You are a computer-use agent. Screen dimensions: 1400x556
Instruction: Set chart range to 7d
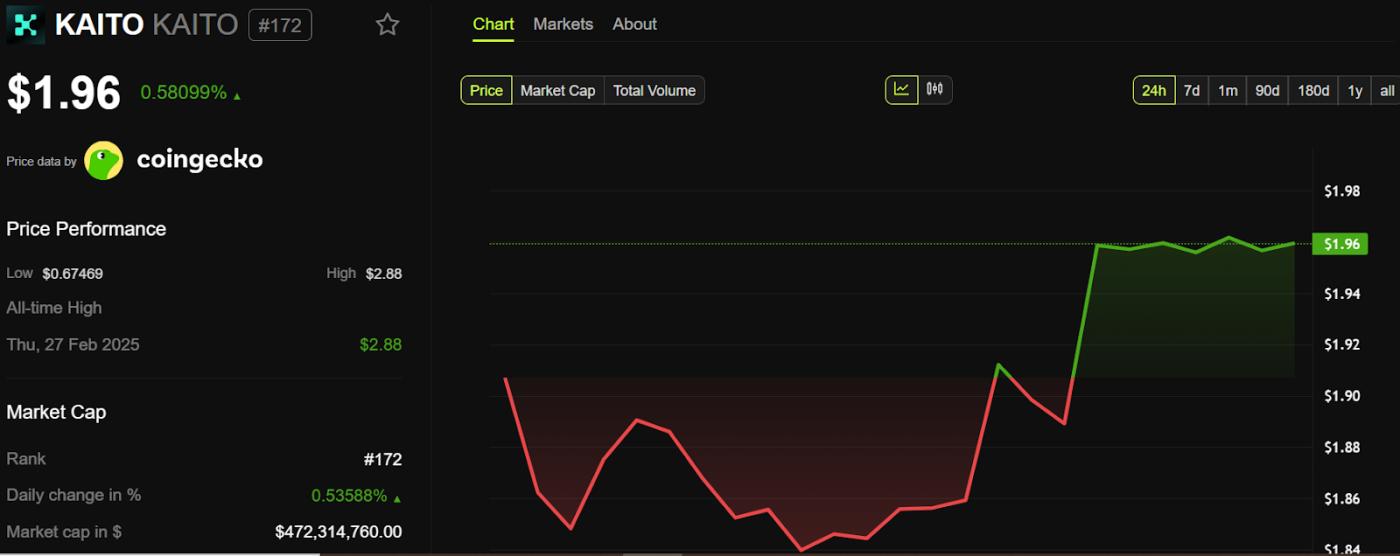pyautogui.click(x=1192, y=90)
